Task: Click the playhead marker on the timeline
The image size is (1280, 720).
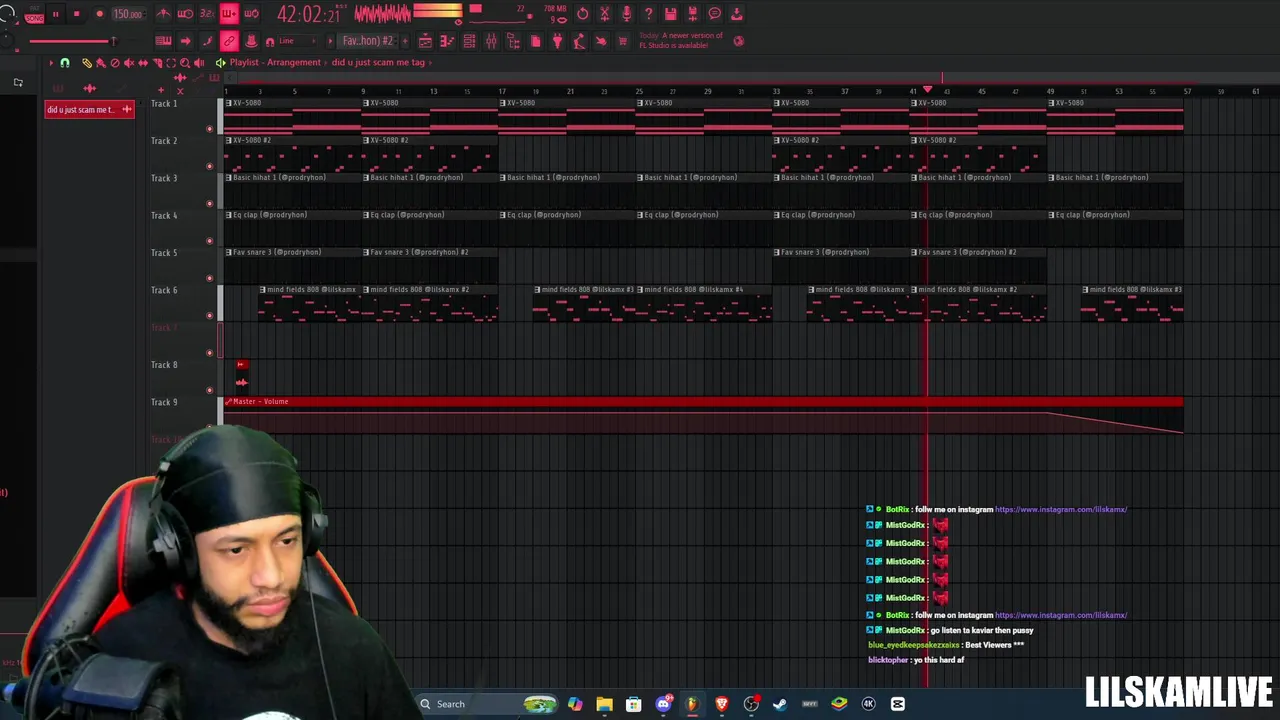Action: click(x=927, y=90)
